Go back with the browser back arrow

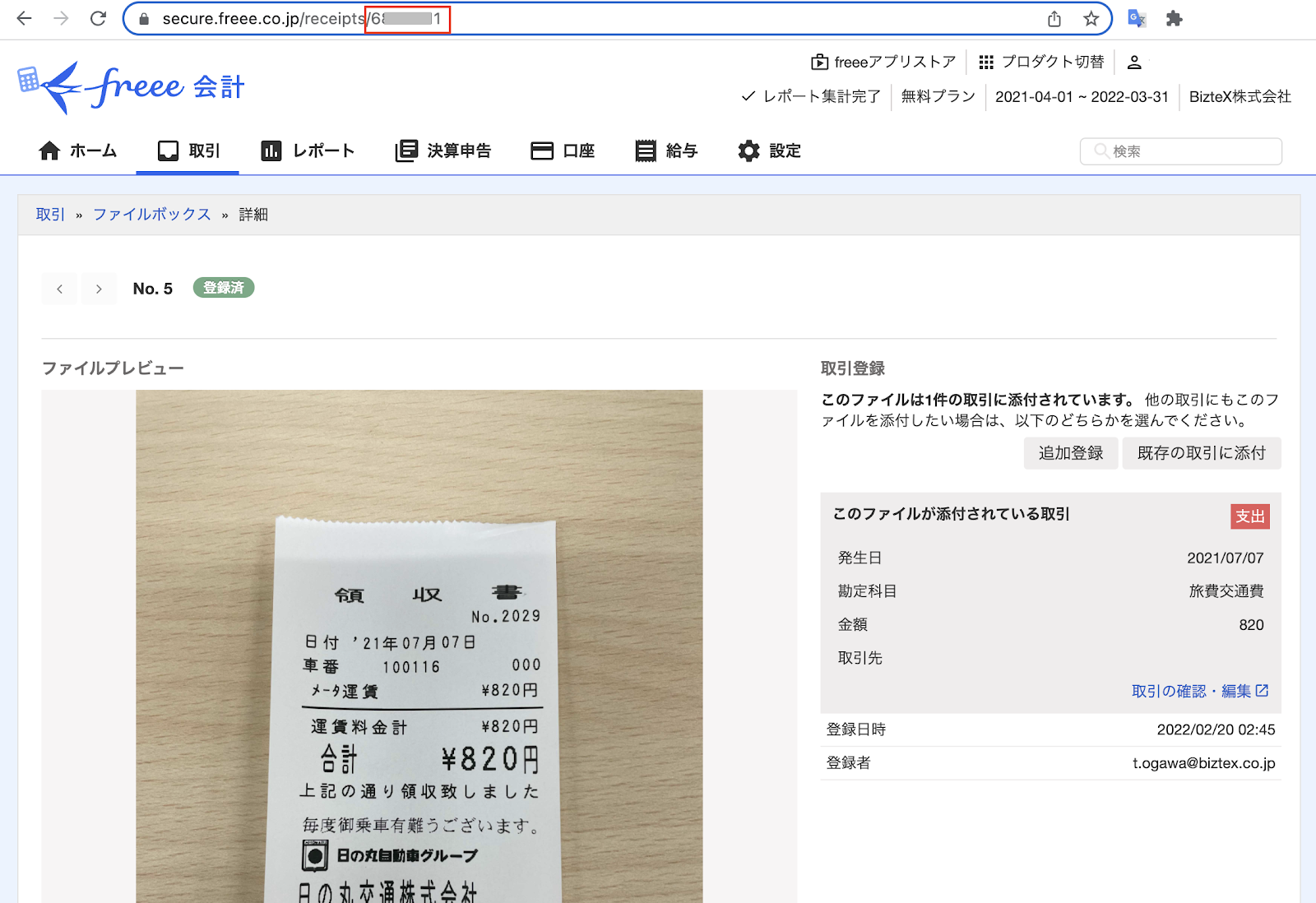(x=24, y=18)
